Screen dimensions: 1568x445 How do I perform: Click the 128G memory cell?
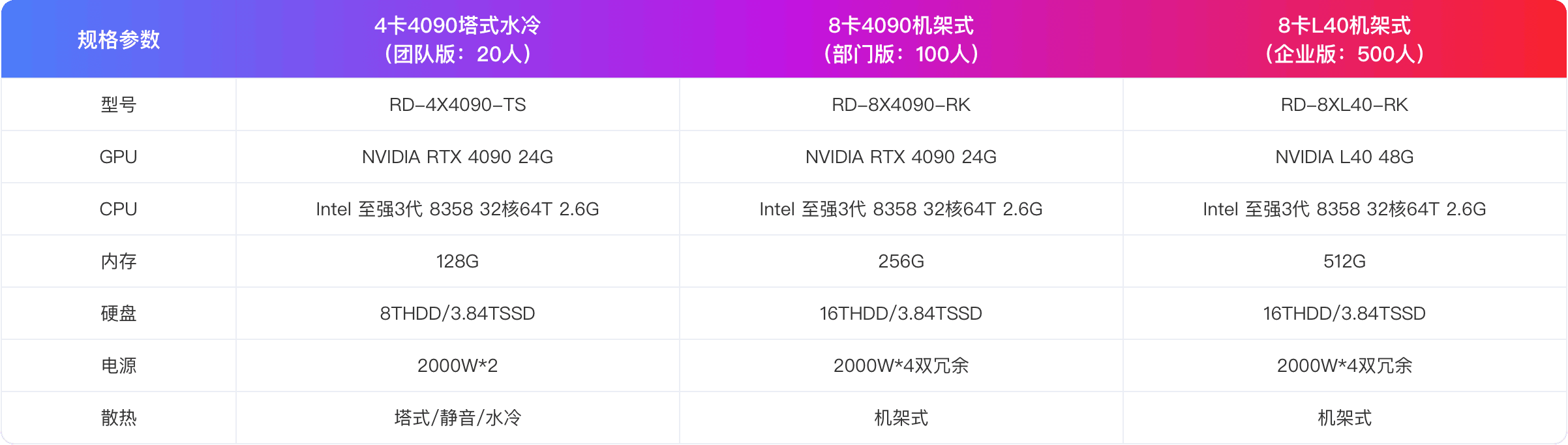tap(457, 261)
